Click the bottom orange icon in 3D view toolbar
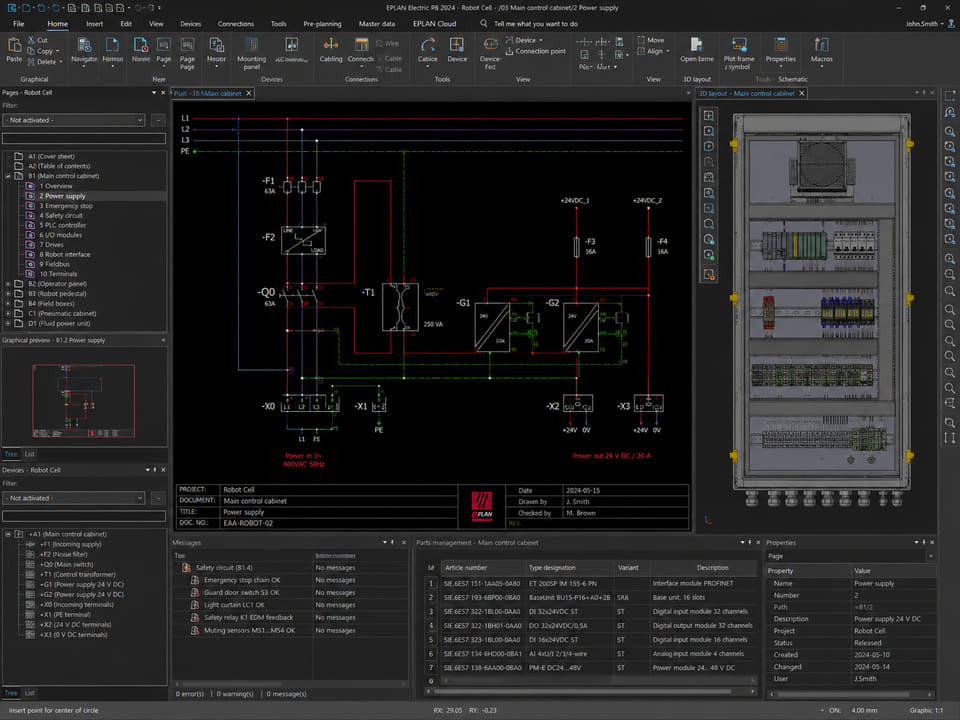The height and width of the screenshot is (720, 960). tap(708, 274)
